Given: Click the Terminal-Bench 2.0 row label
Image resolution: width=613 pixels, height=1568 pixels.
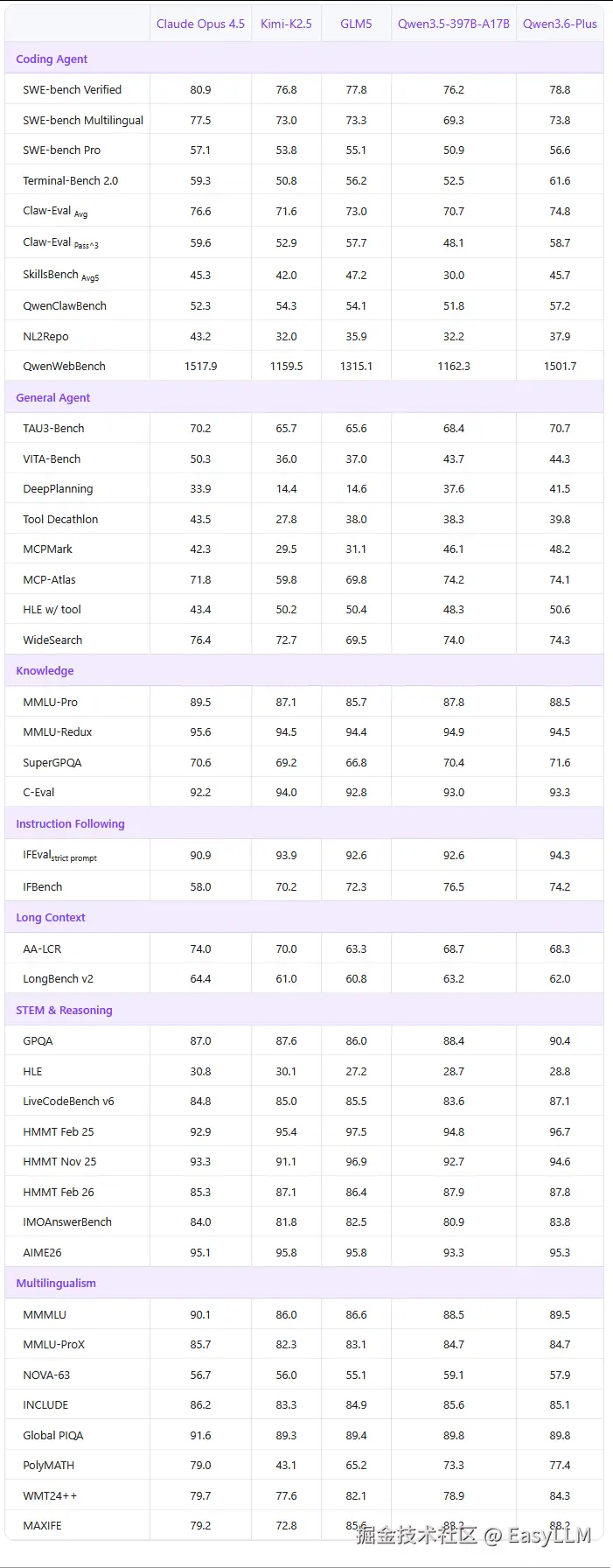Looking at the screenshot, I should (70, 180).
